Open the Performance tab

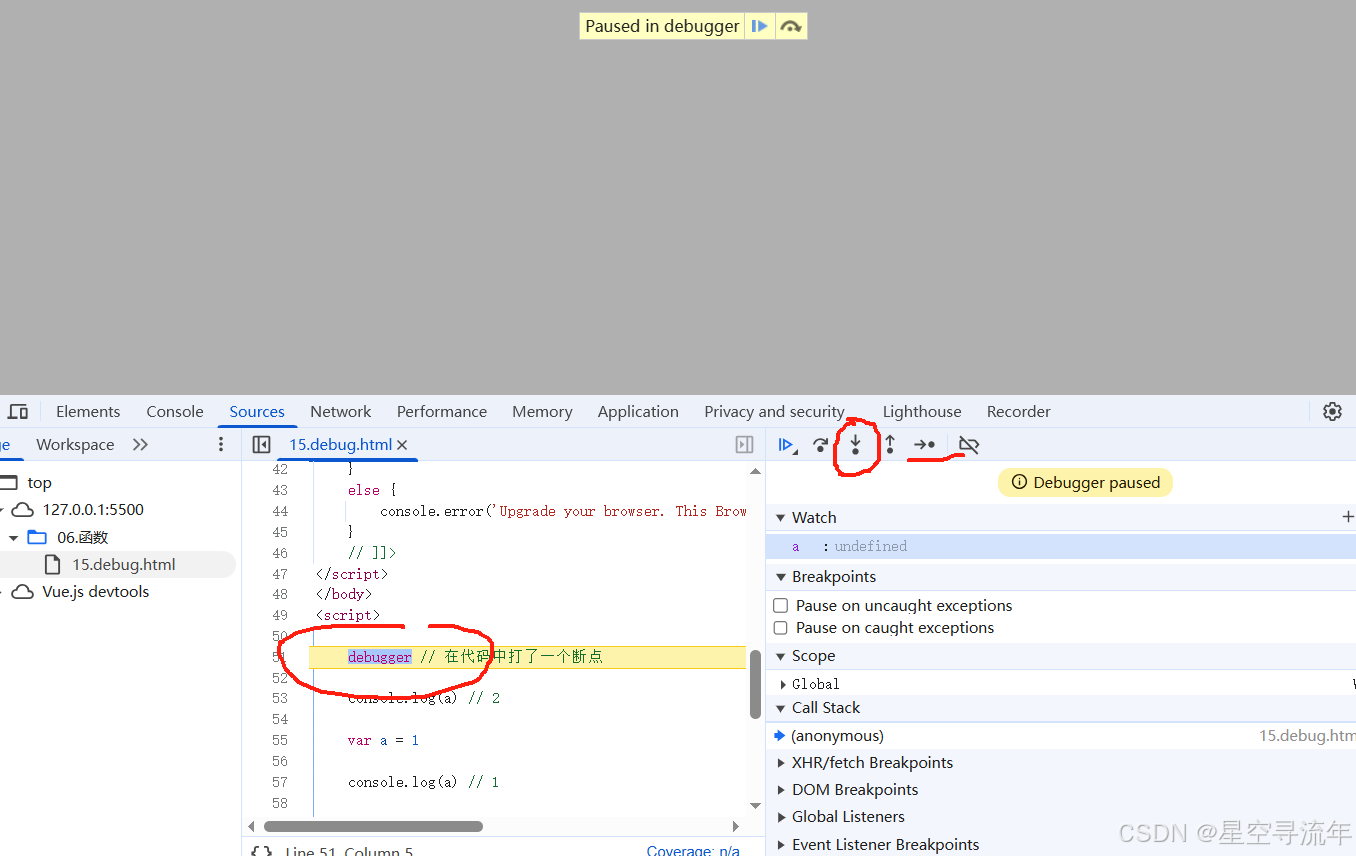pyautogui.click(x=442, y=412)
